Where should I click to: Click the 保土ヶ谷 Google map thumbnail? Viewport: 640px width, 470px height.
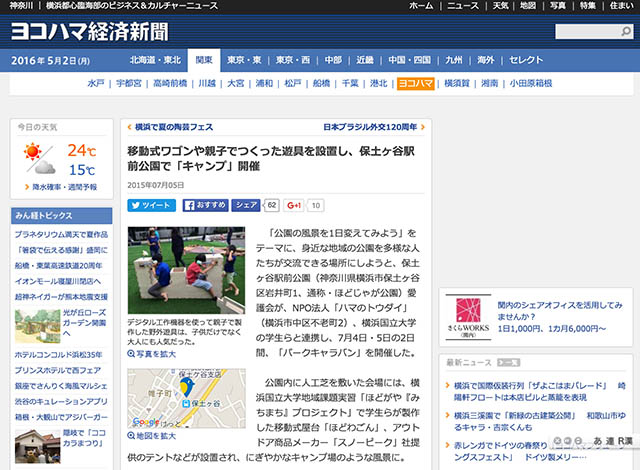186,398
